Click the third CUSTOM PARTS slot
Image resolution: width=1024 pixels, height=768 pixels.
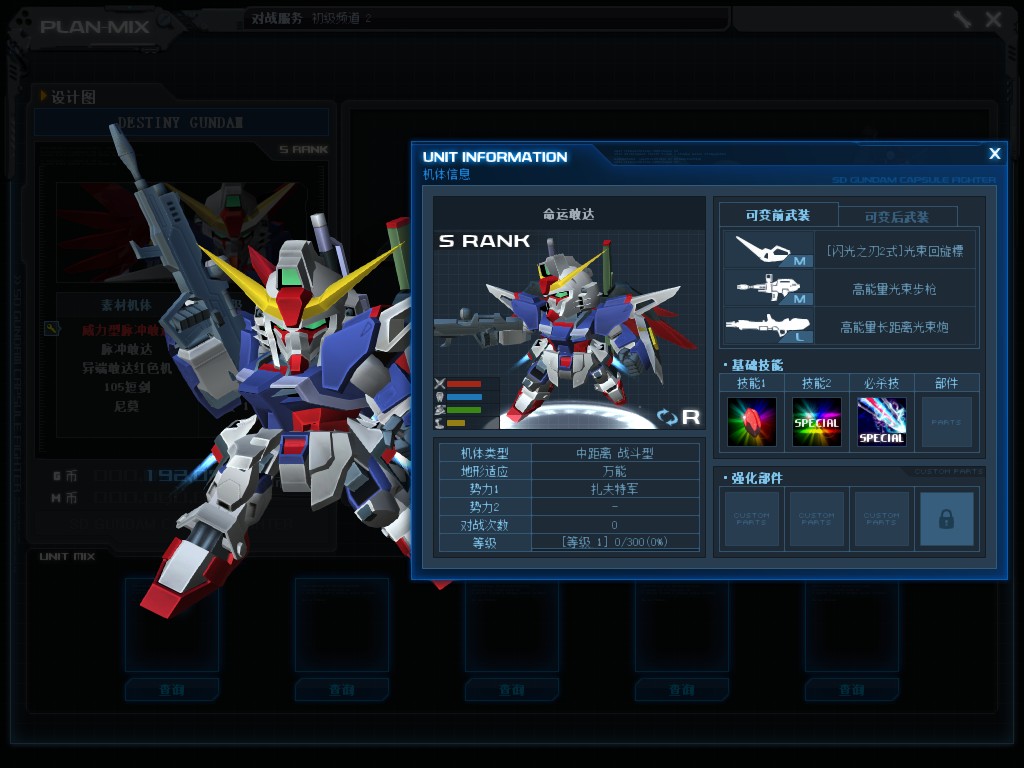coord(882,519)
